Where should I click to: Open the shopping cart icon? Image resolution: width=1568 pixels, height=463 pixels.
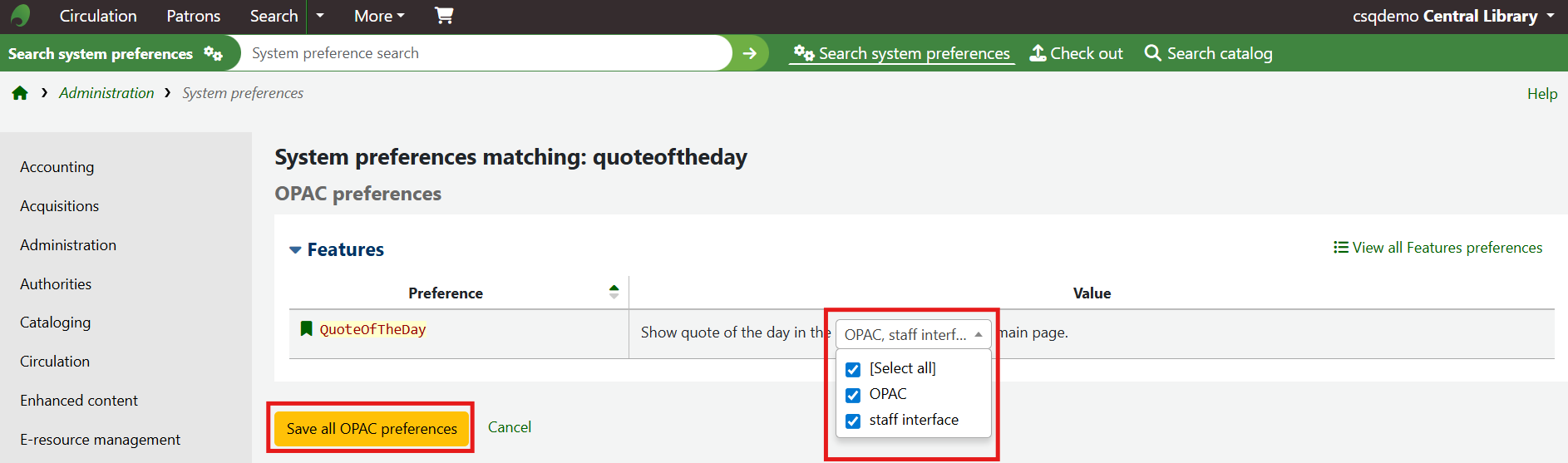(x=444, y=16)
